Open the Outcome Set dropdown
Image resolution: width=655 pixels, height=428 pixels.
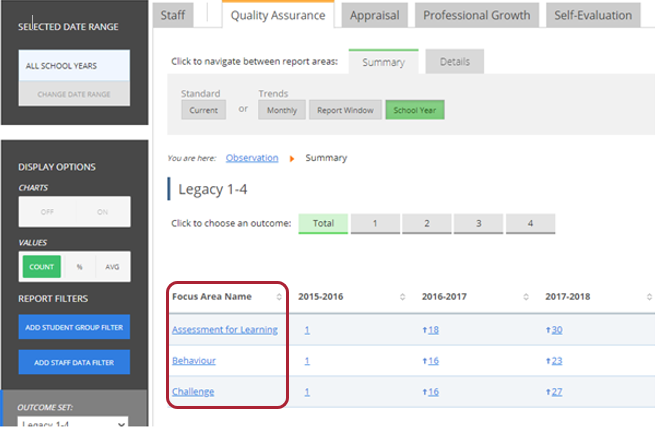tap(74, 422)
